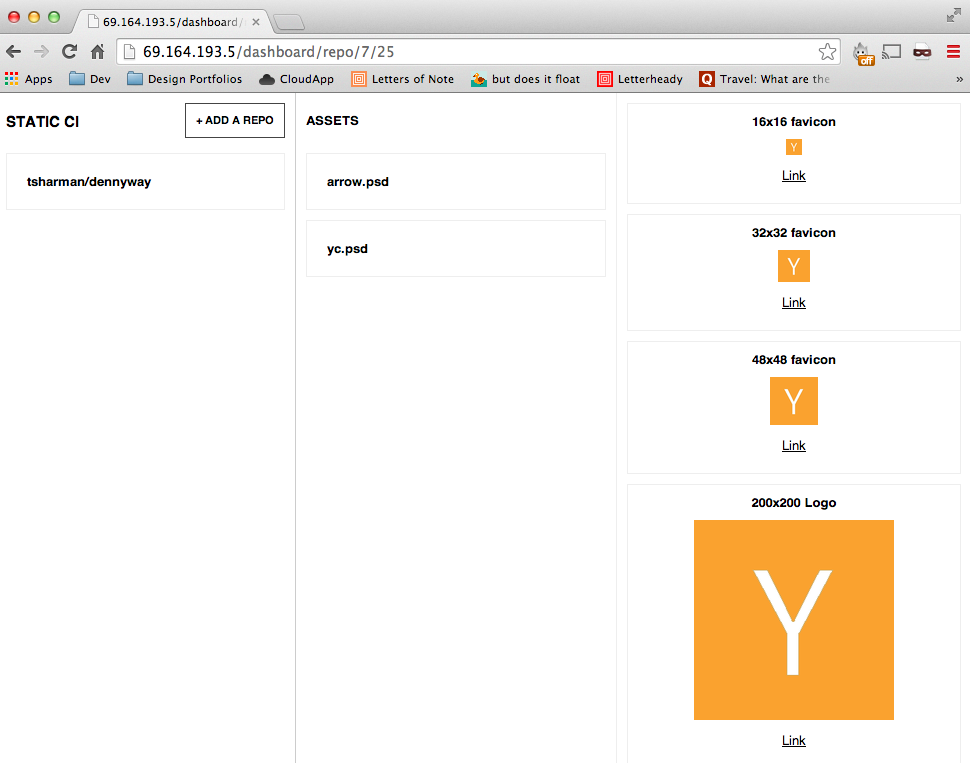Click the + ADD A REPO button
This screenshot has width=970, height=763.
[235, 120]
